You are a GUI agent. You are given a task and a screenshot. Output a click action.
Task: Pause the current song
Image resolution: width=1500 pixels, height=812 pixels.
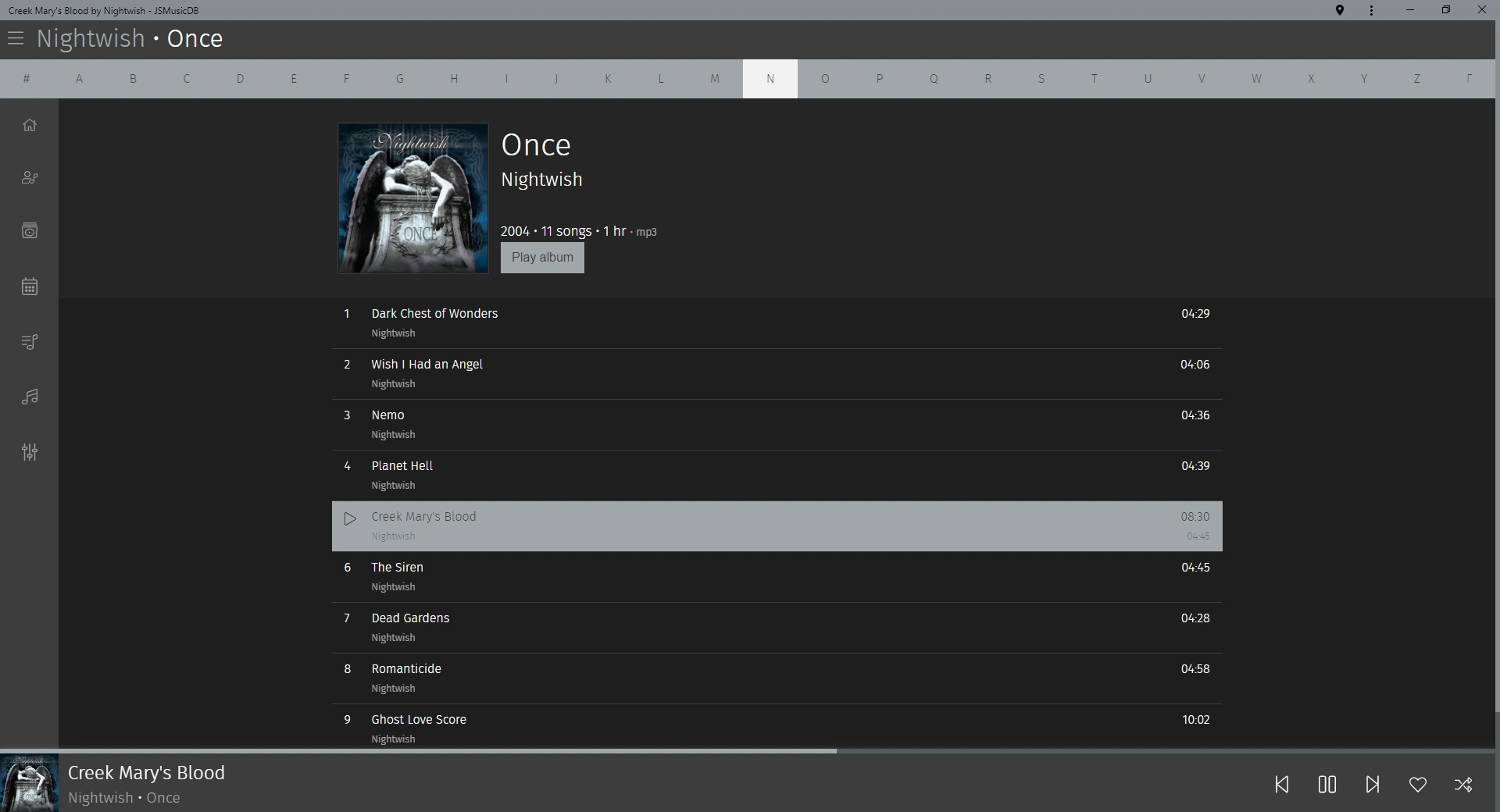coord(1327,784)
